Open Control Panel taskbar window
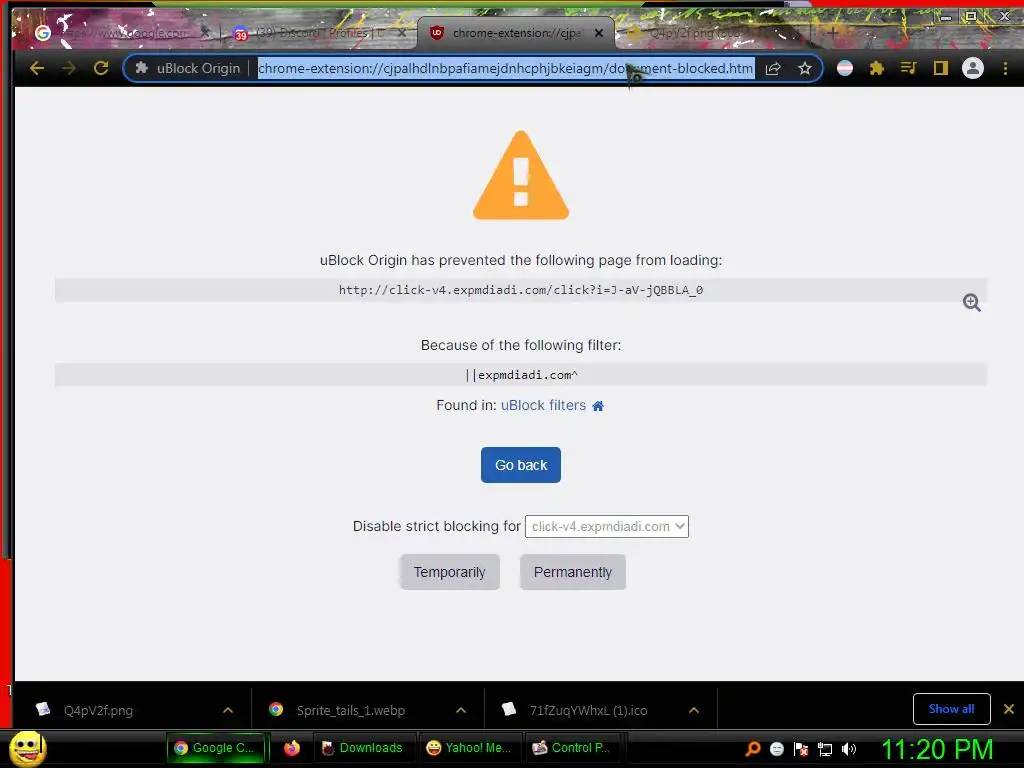 pyautogui.click(x=573, y=748)
